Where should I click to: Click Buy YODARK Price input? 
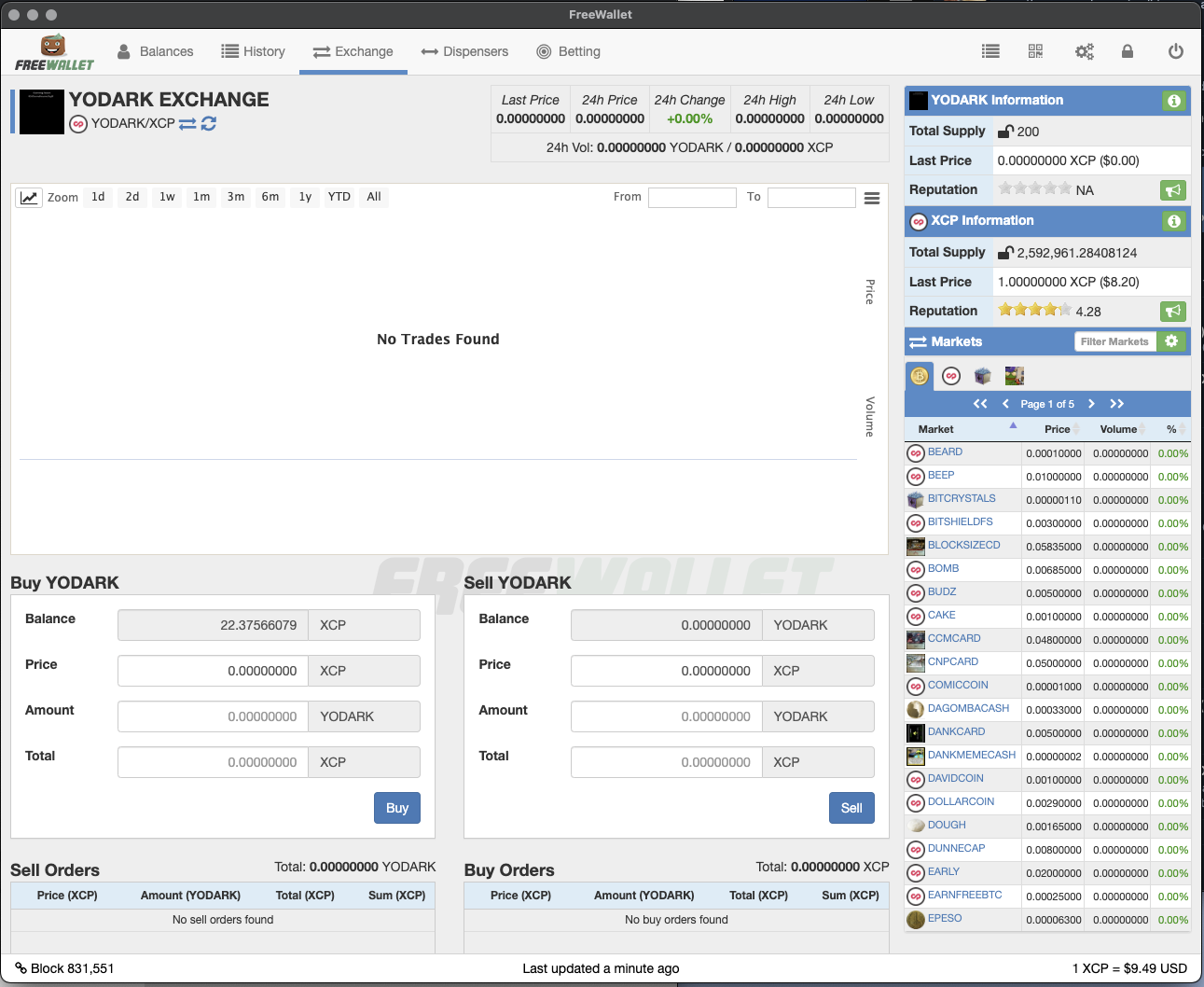pyautogui.click(x=214, y=671)
